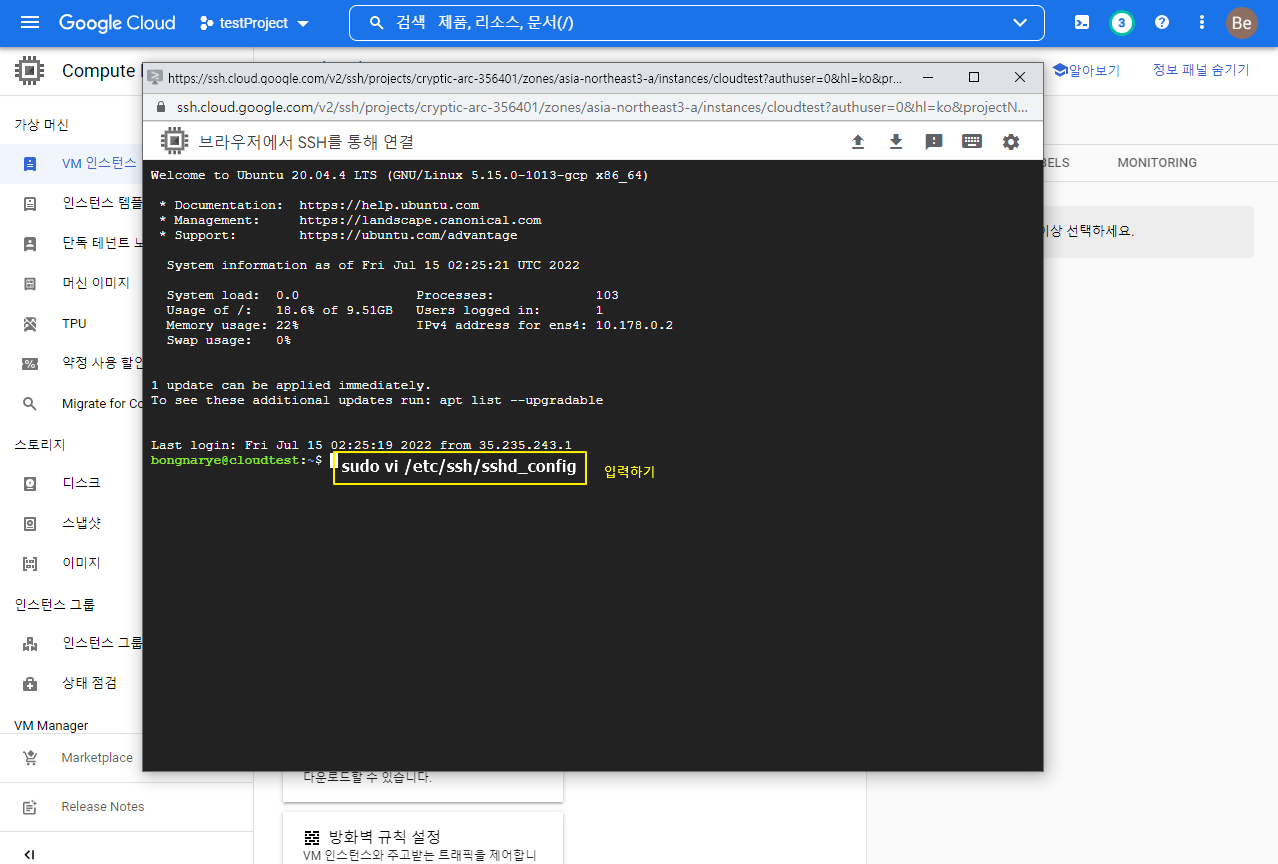Switch to the MONITORING tab
The height and width of the screenshot is (864, 1278).
coord(1157,162)
